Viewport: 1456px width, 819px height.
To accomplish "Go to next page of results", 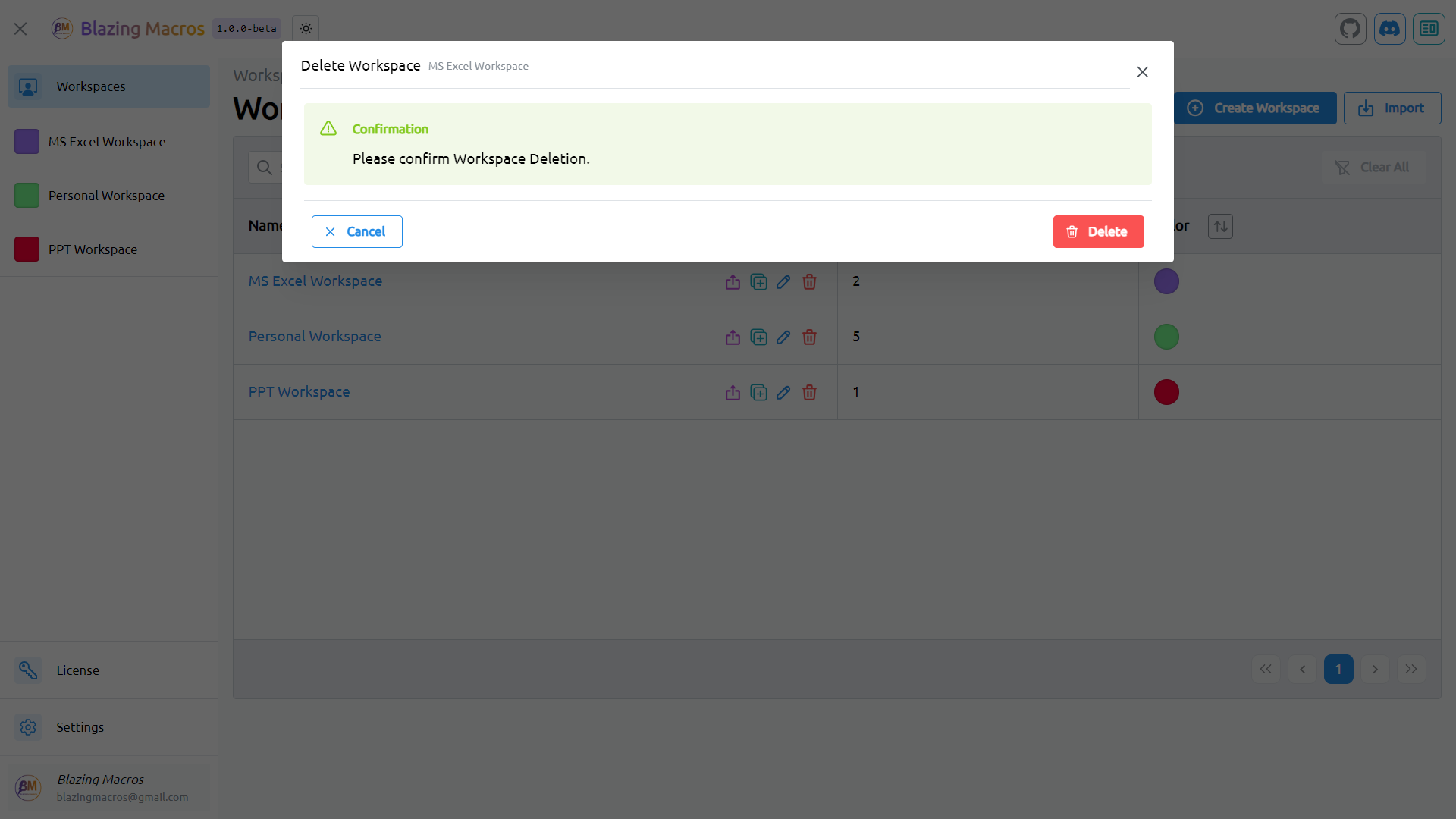I will [1375, 670].
